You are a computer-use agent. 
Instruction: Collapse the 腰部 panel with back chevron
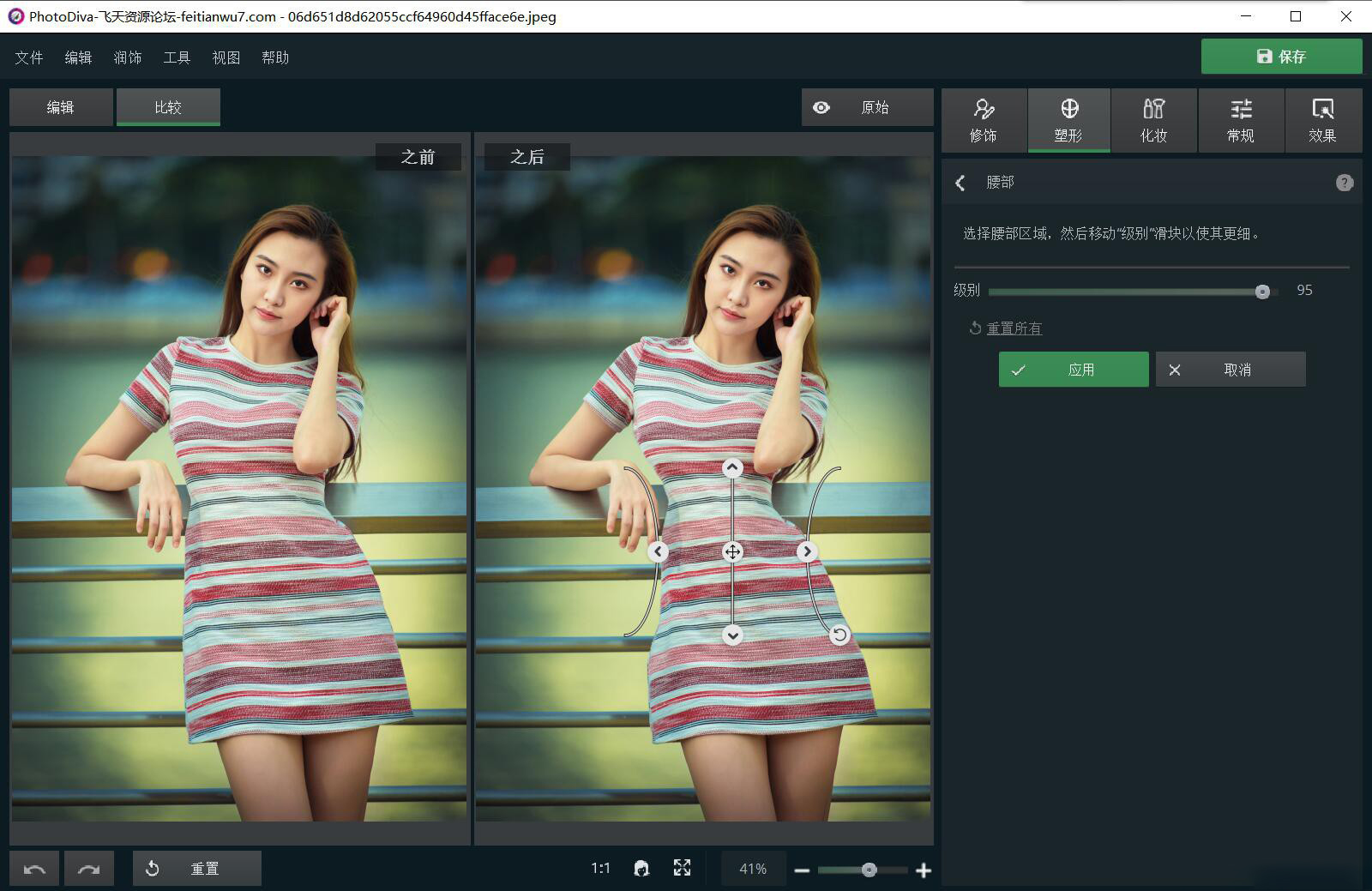(960, 183)
